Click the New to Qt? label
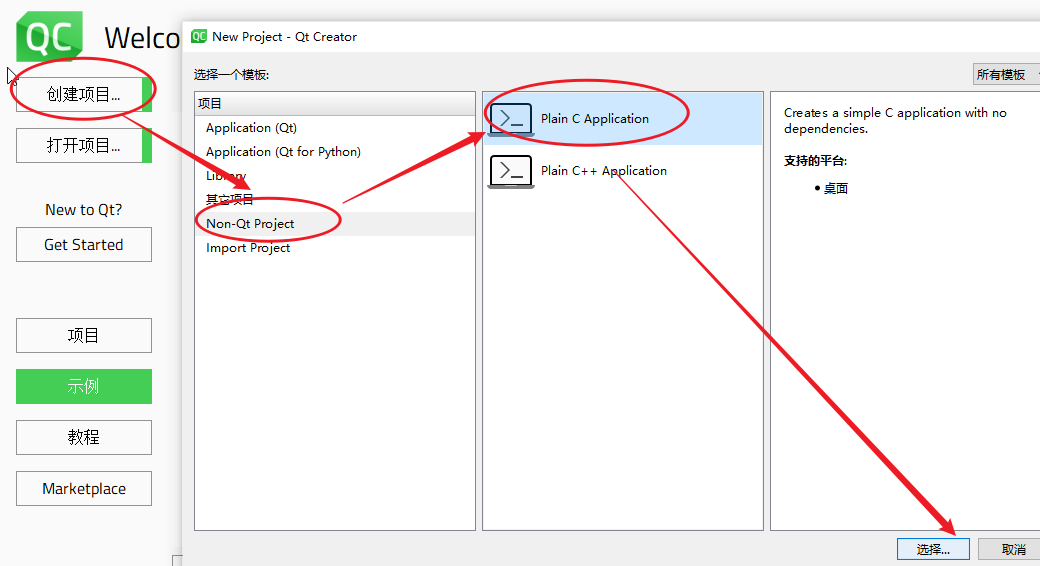 (84, 210)
